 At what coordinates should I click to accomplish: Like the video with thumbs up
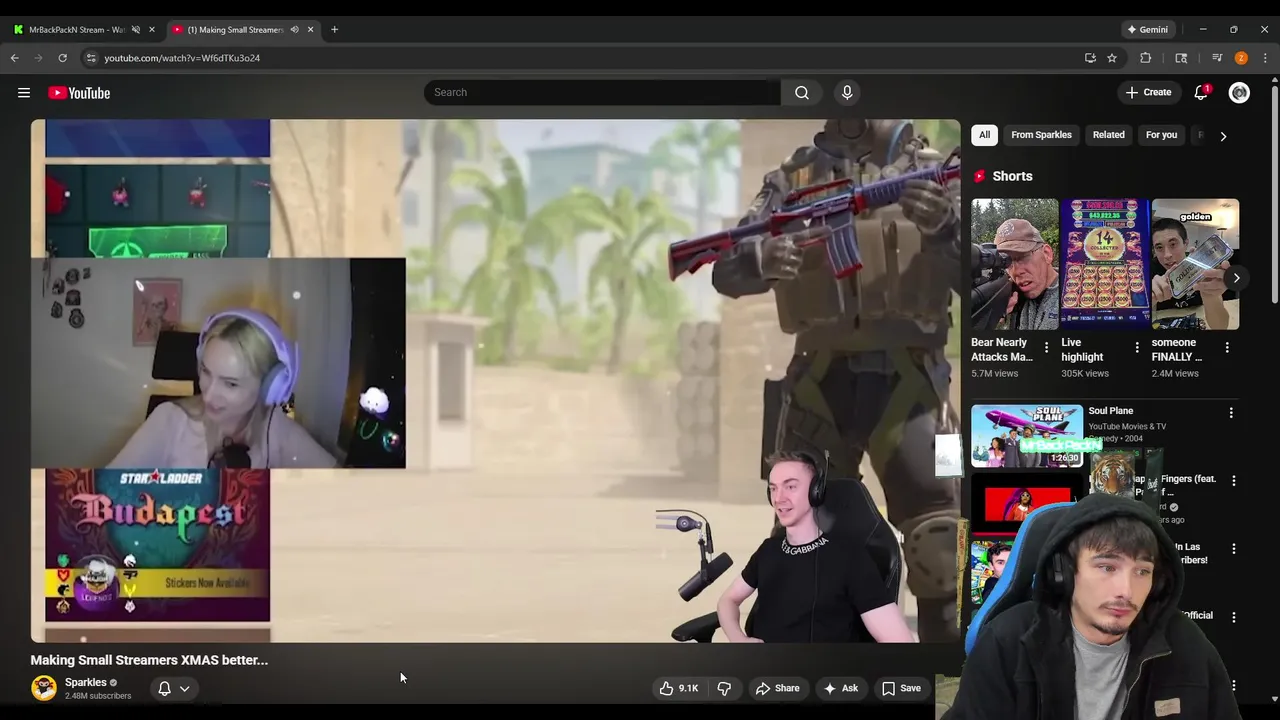click(678, 688)
